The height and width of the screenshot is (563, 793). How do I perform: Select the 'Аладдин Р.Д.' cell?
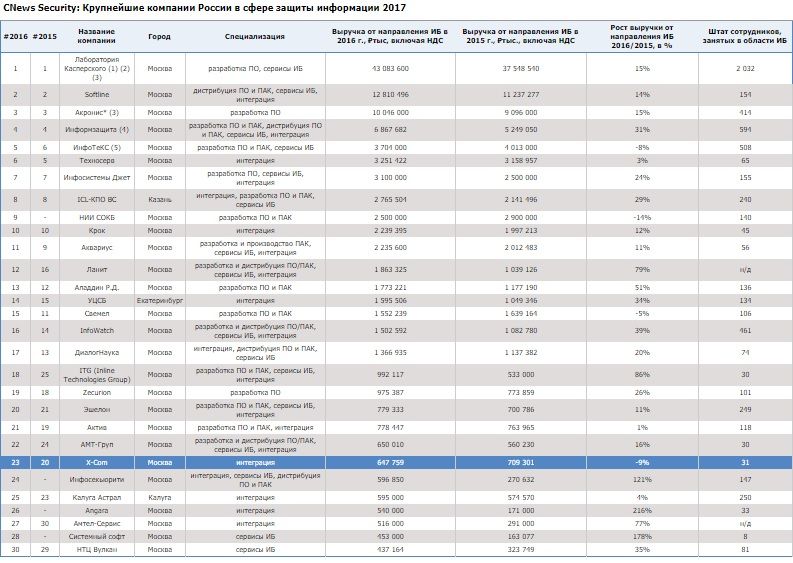(x=97, y=287)
